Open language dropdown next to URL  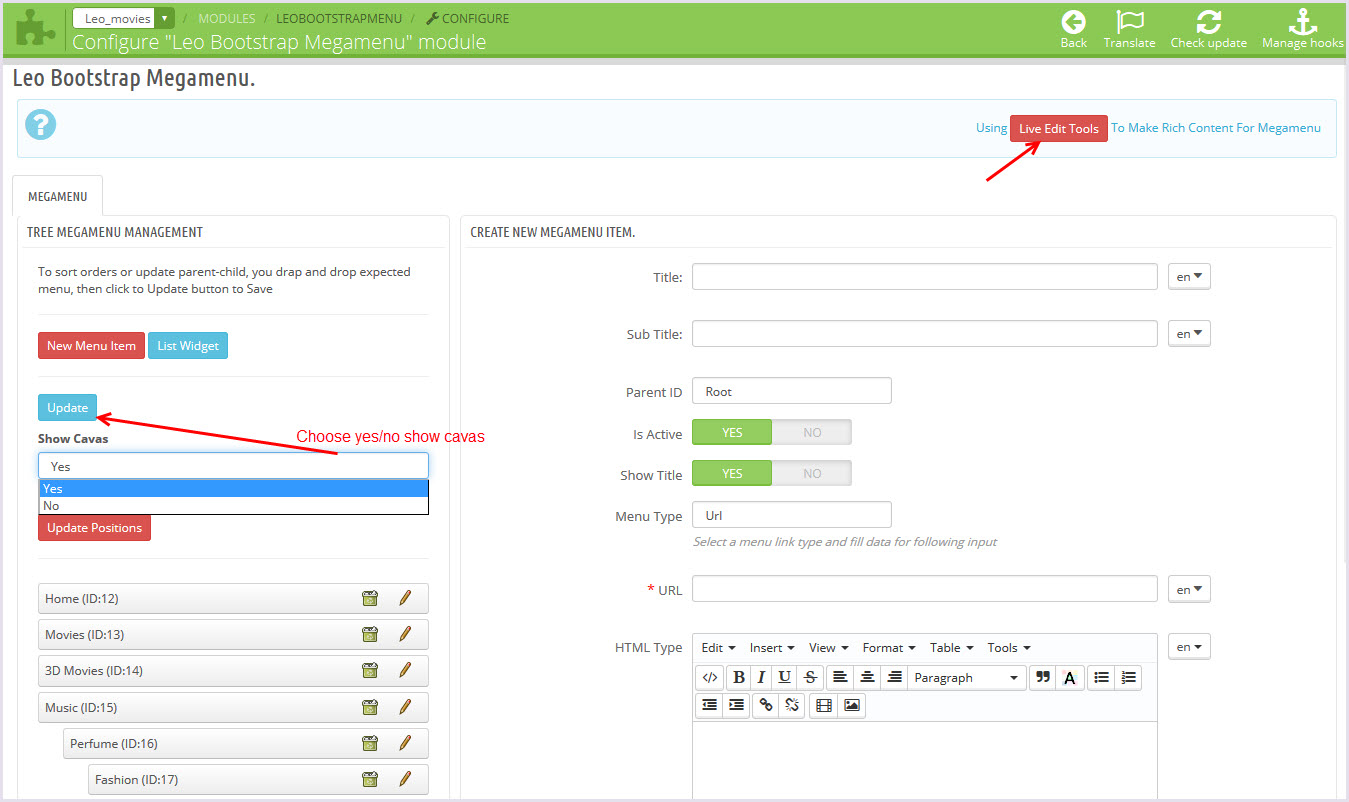[1189, 590]
